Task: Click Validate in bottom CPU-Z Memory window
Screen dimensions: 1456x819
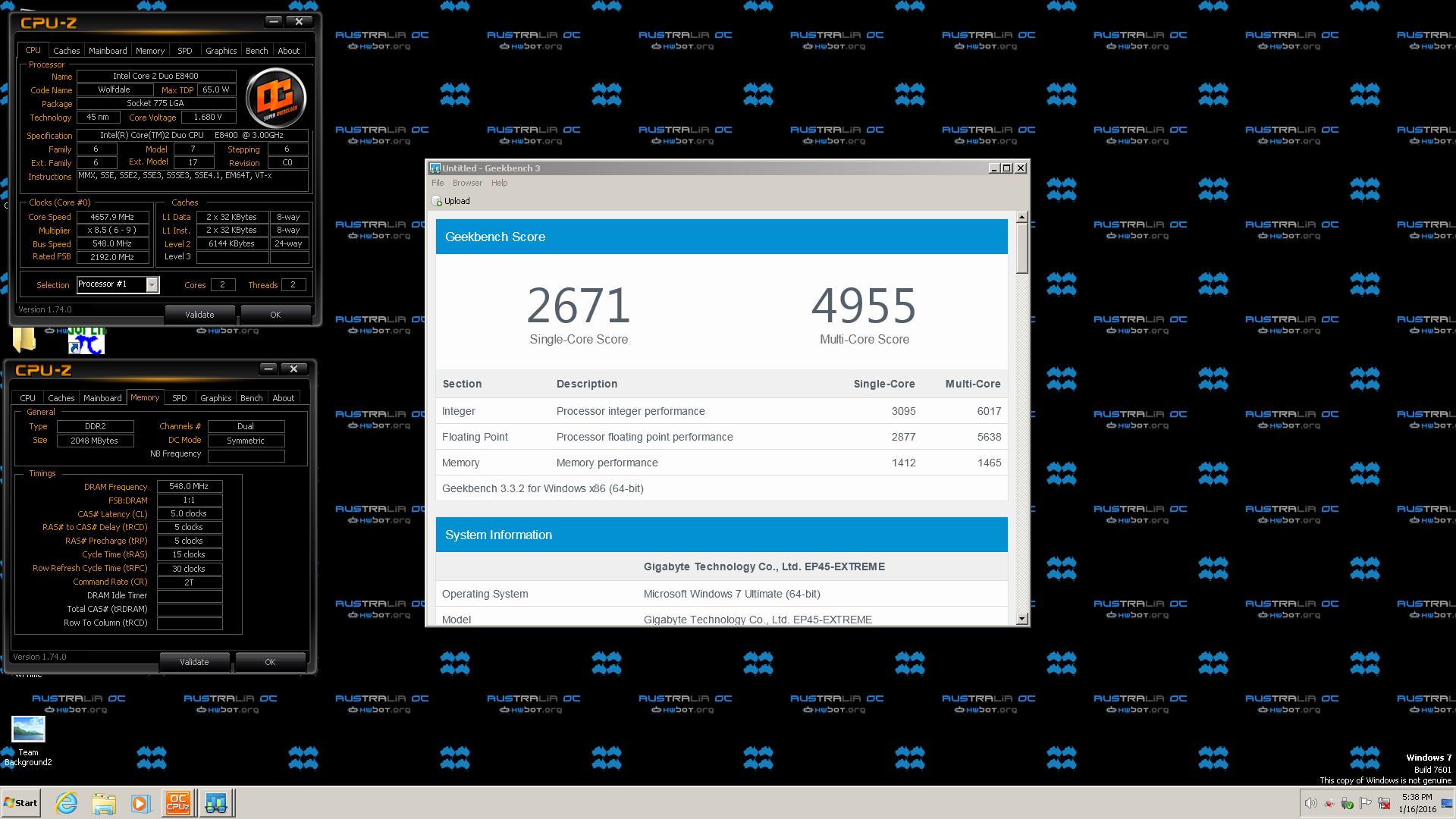Action: [194, 662]
